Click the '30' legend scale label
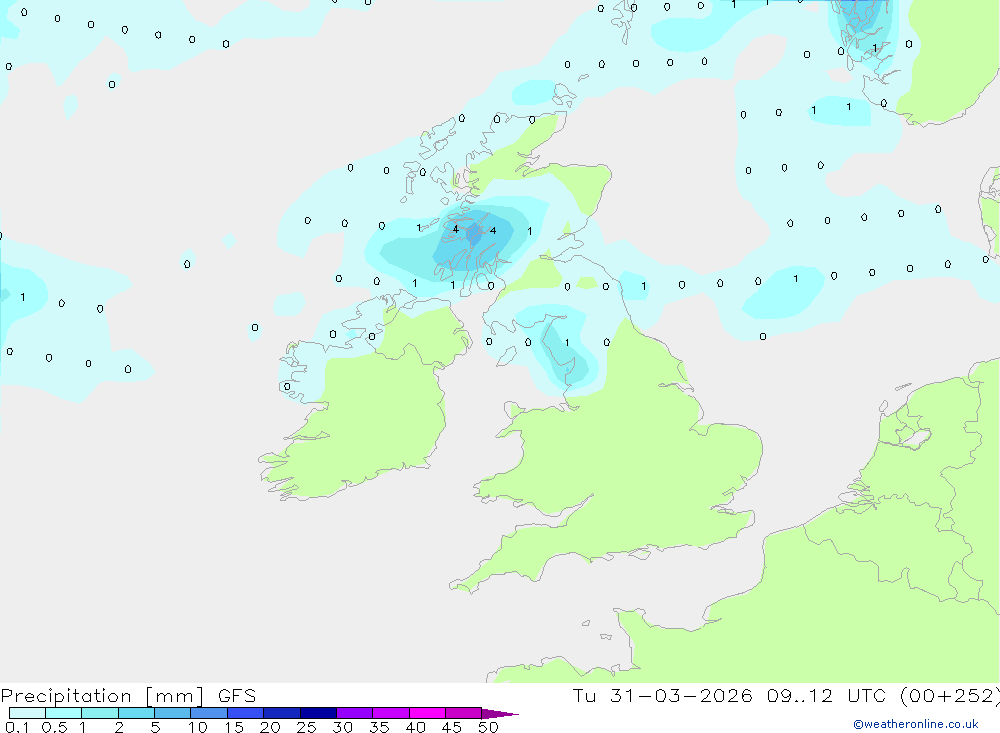 pyautogui.click(x=342, y=727)
